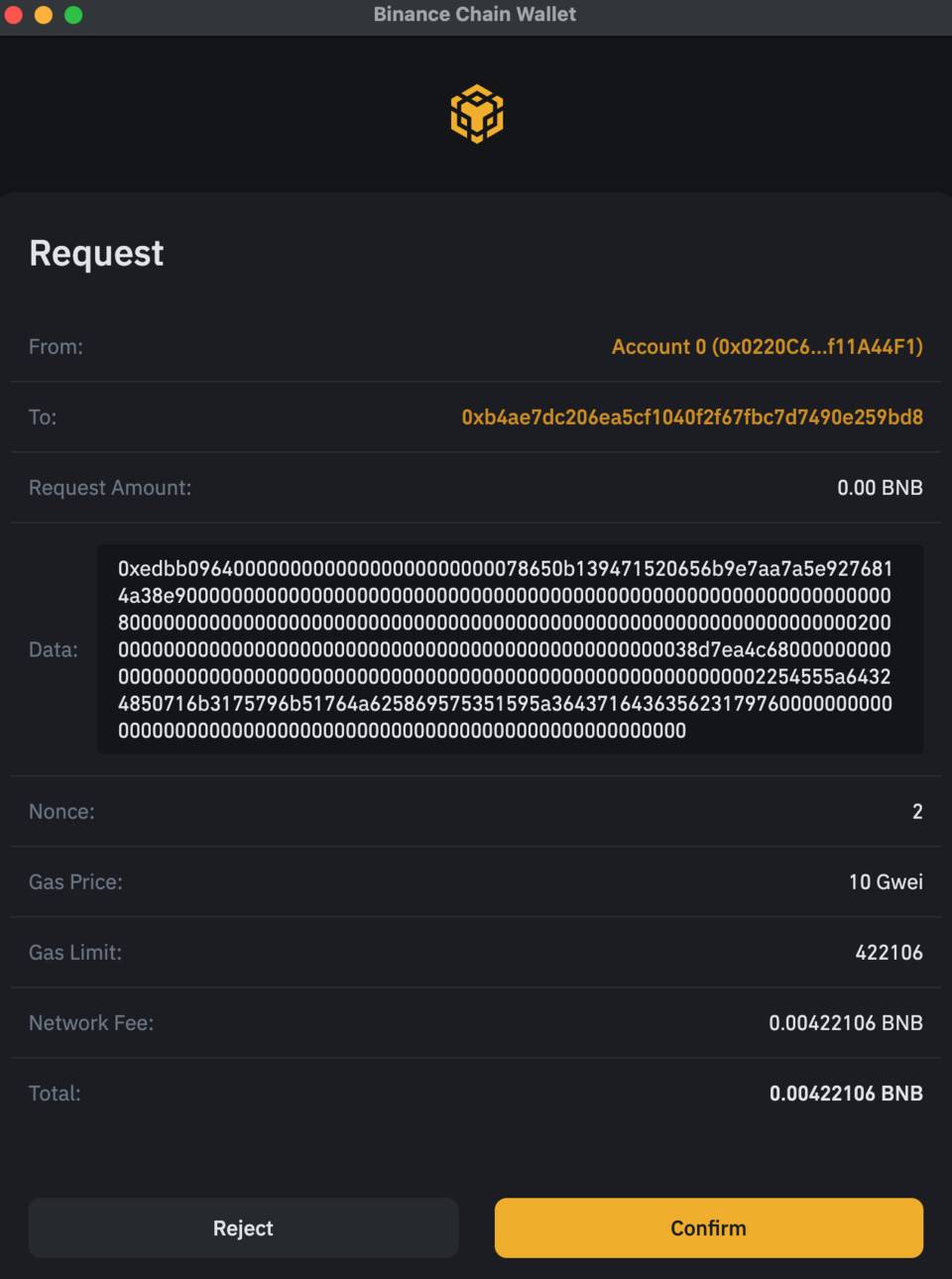
Task: Click the Total amount 0.00422106 BNB
Action: pyautogui.click(x=845, y=1093)
